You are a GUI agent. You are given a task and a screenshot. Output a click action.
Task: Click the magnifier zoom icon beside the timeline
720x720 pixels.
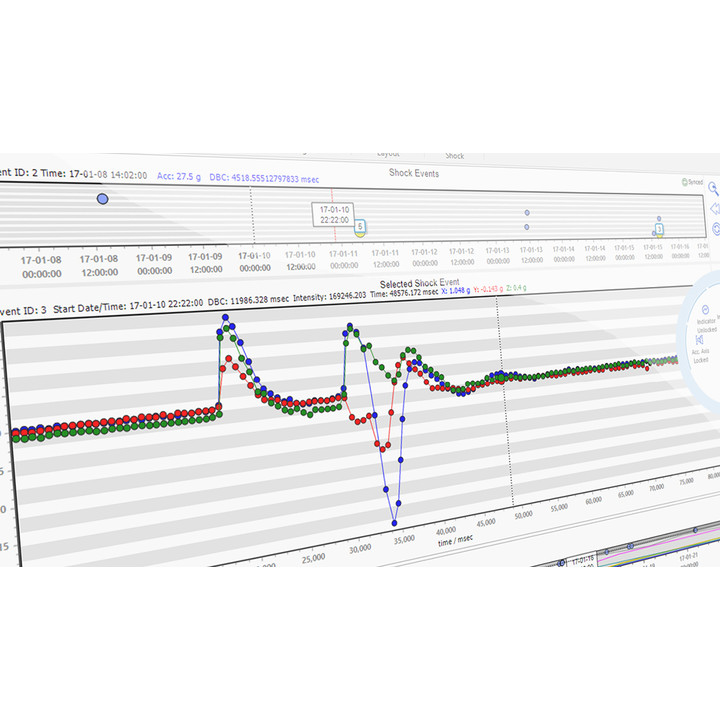714,187
